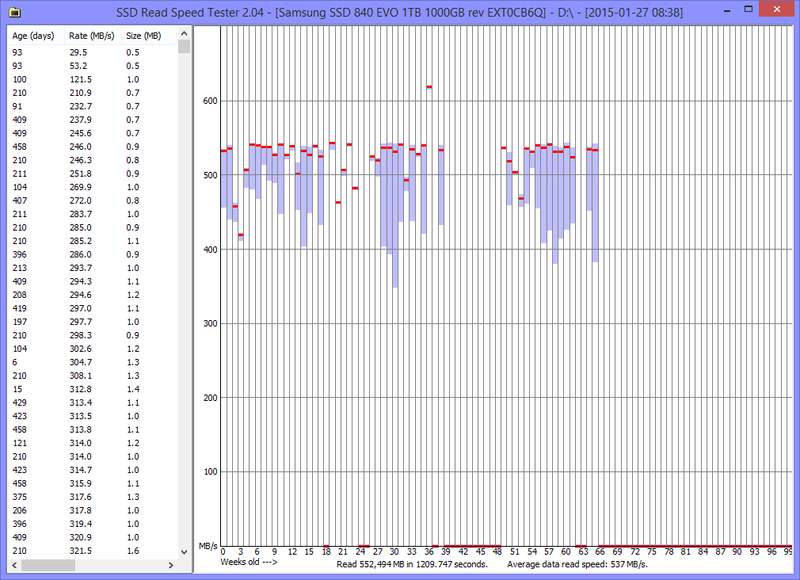The height and width of the screenshot is (580, 800).
Task: Sort list by Size (MB) column header
Action: (x=143, y=36)
